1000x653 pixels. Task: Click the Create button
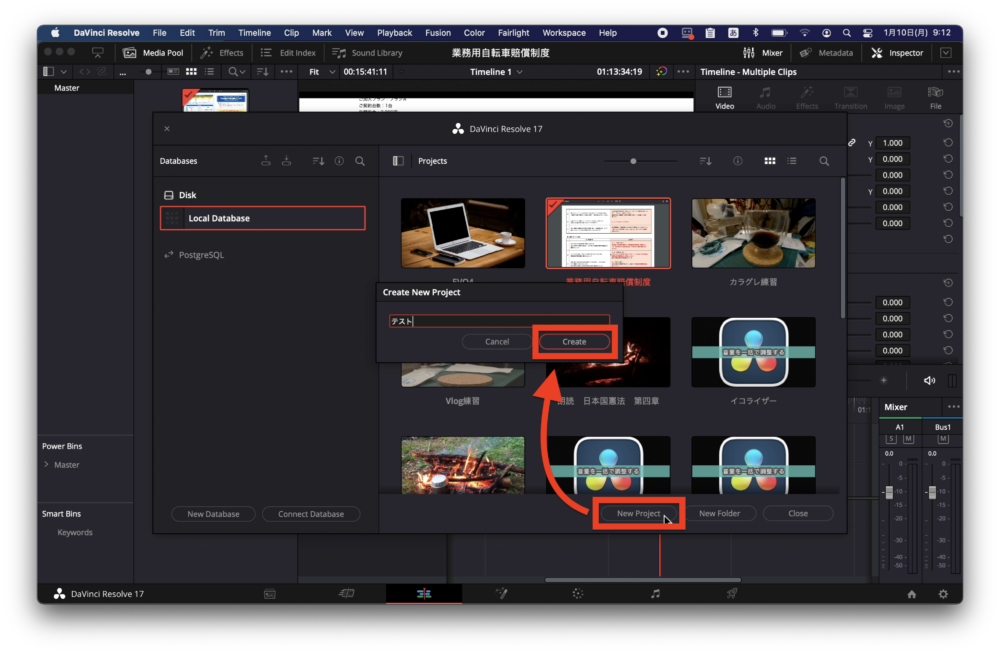tap(574, 342)
